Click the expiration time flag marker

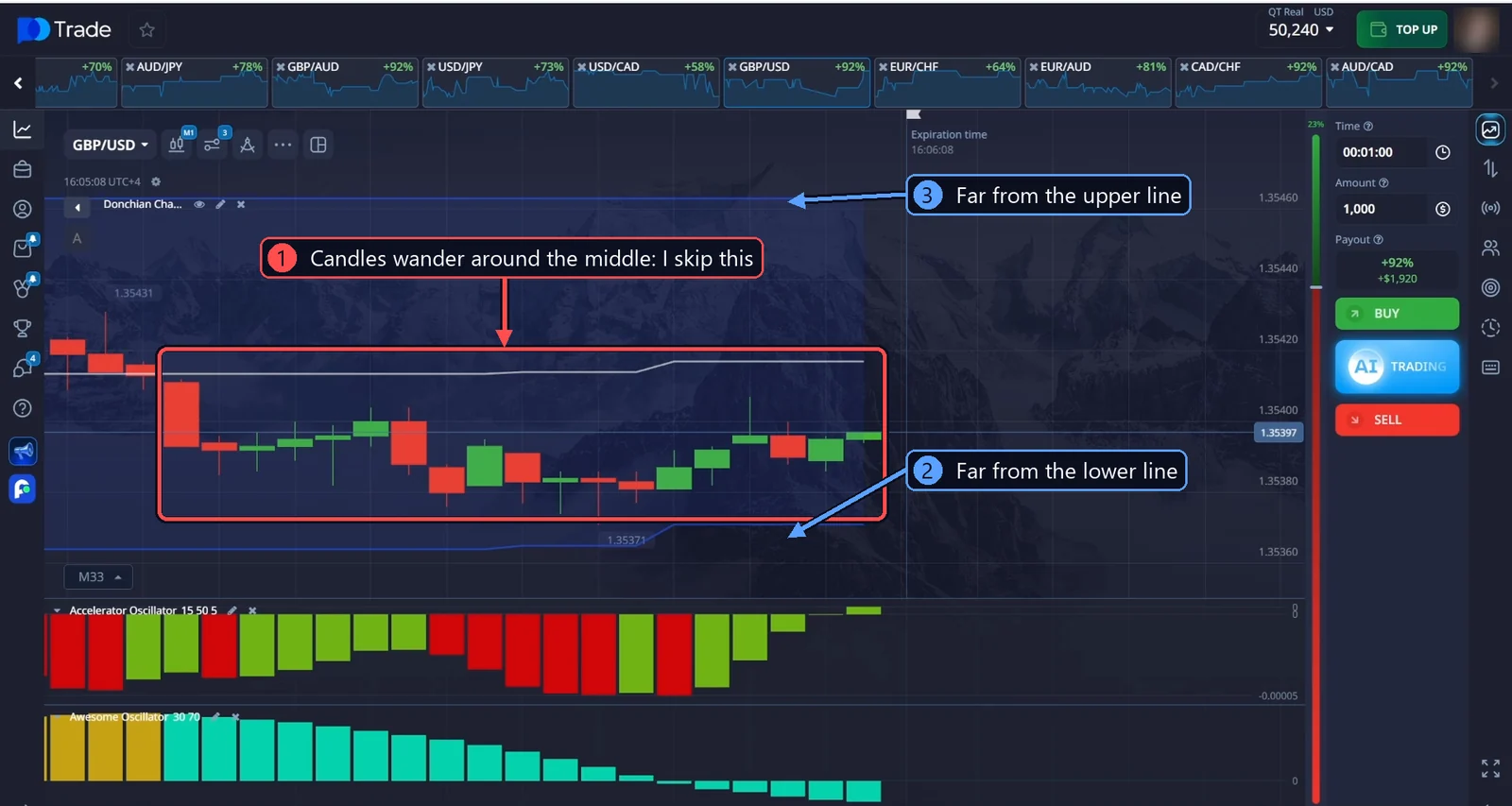(x=913, y=114)
